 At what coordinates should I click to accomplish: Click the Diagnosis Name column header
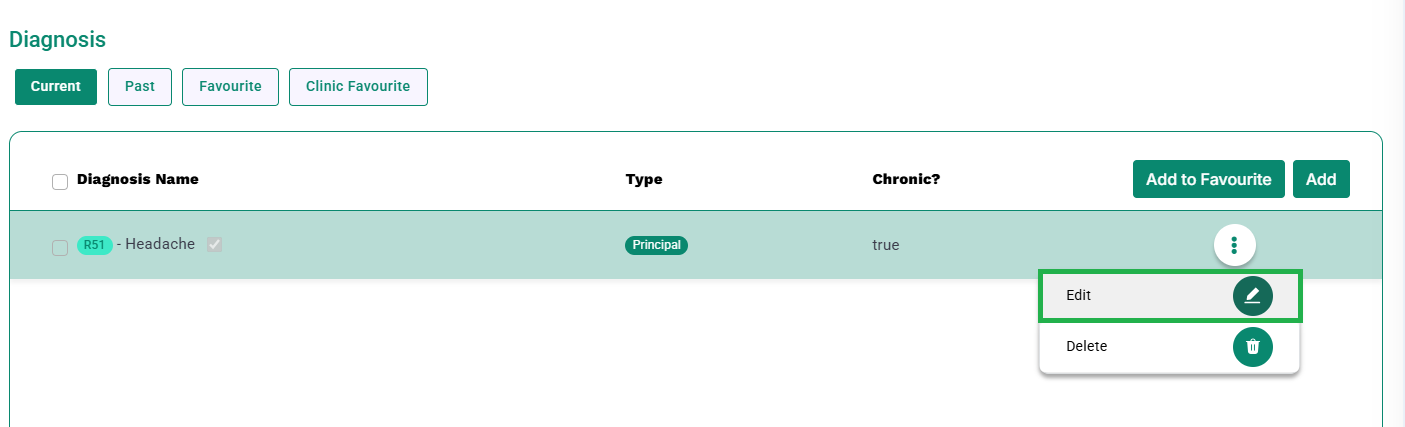[138, 180]
